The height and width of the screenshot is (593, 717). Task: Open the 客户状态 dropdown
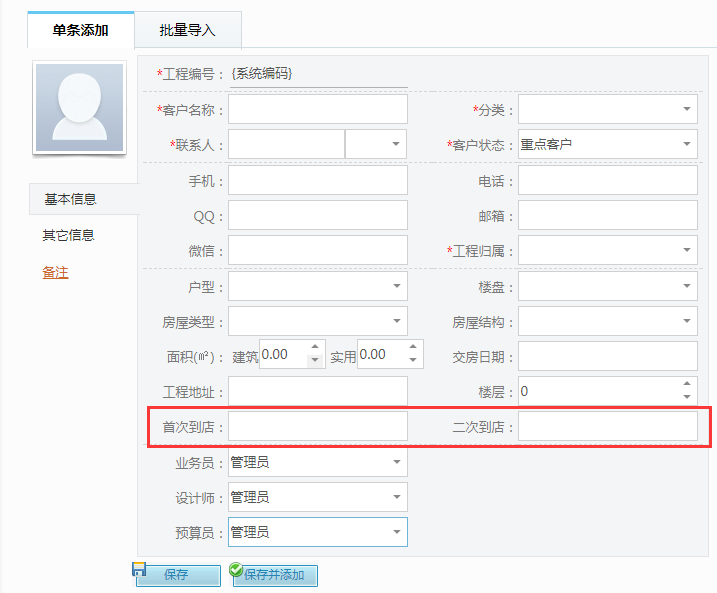click(x=687, y=144)
